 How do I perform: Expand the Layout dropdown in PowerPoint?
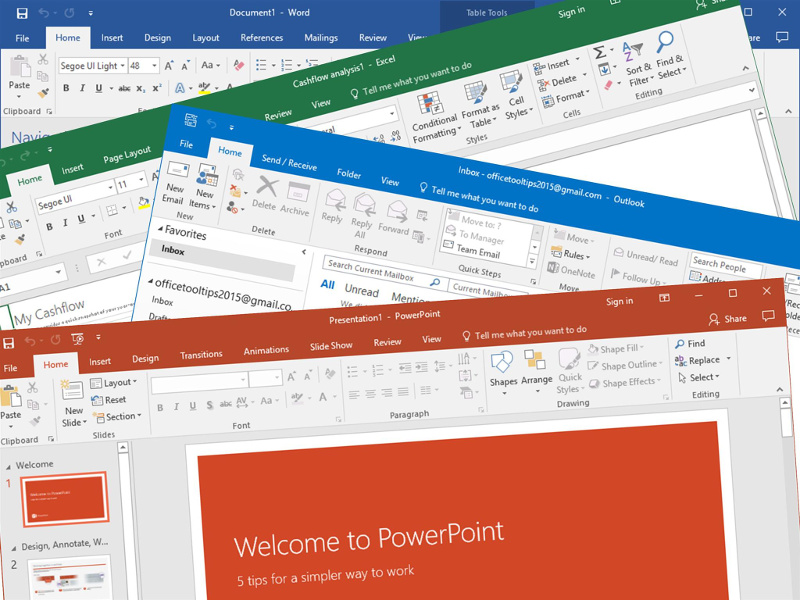click(117, 383)
